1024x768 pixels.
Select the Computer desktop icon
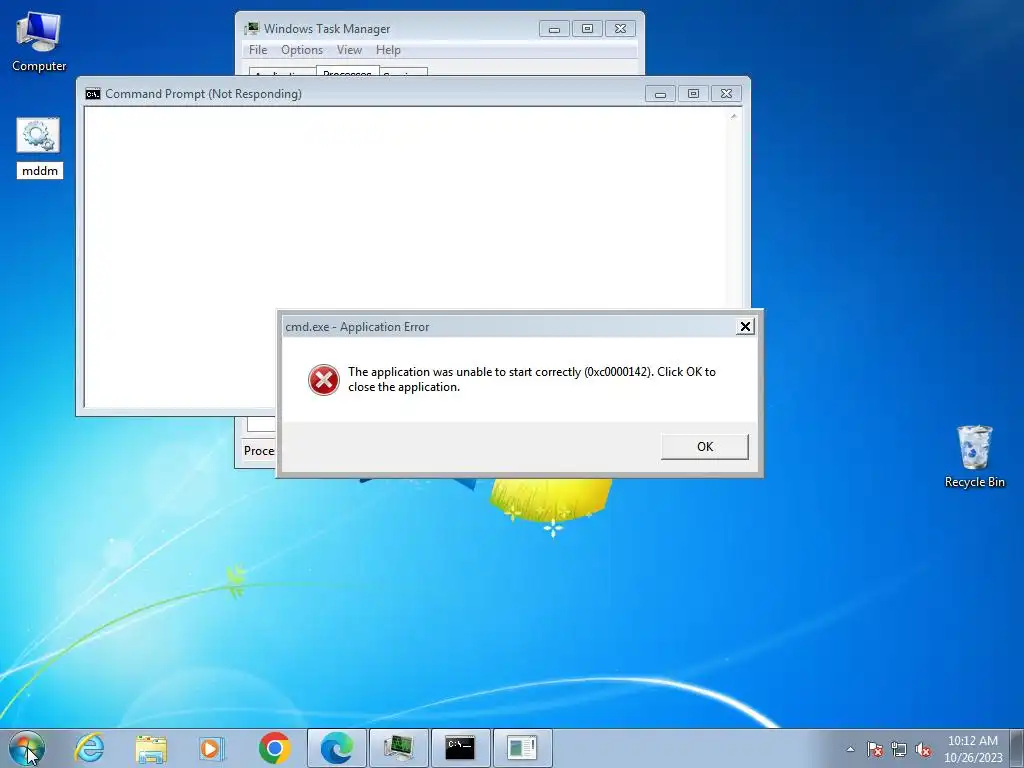[39, 42]
